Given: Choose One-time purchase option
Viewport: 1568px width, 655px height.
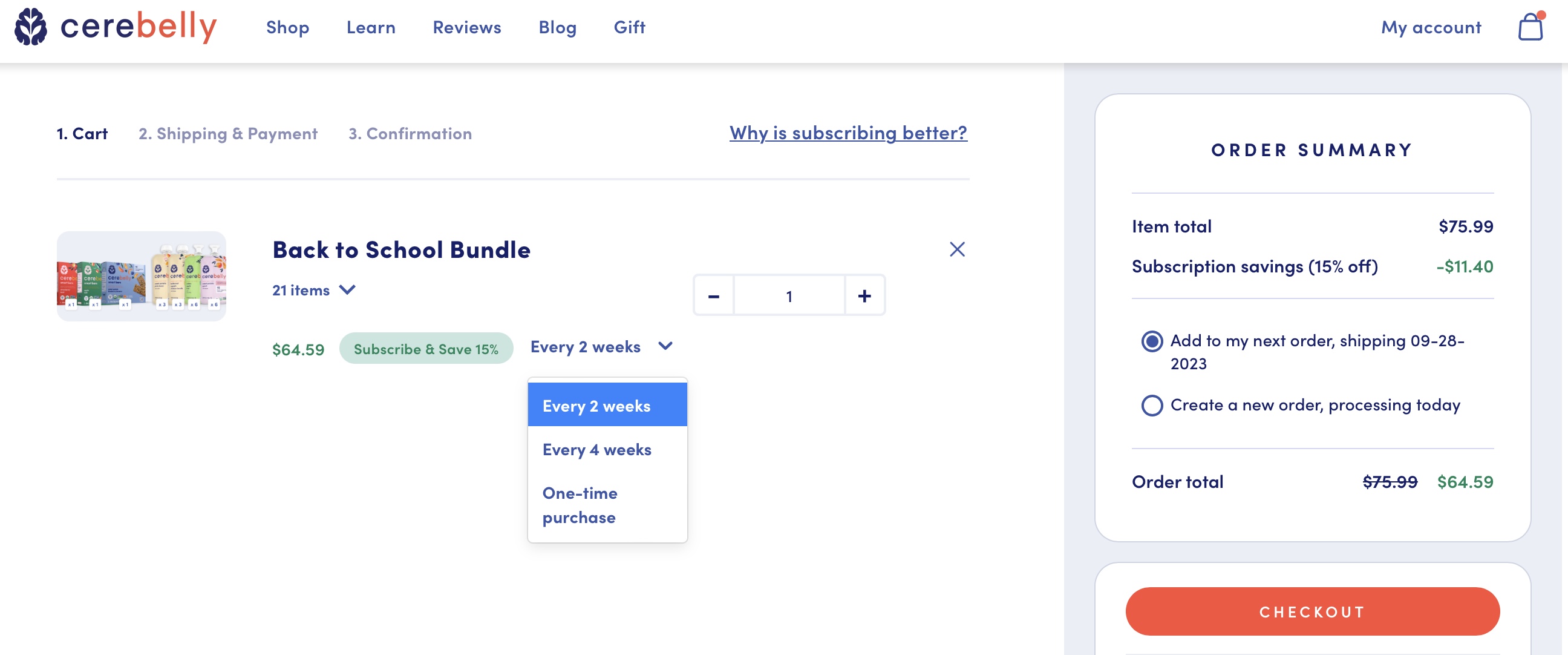Looking at the screenshot, I should pos(607,505).
